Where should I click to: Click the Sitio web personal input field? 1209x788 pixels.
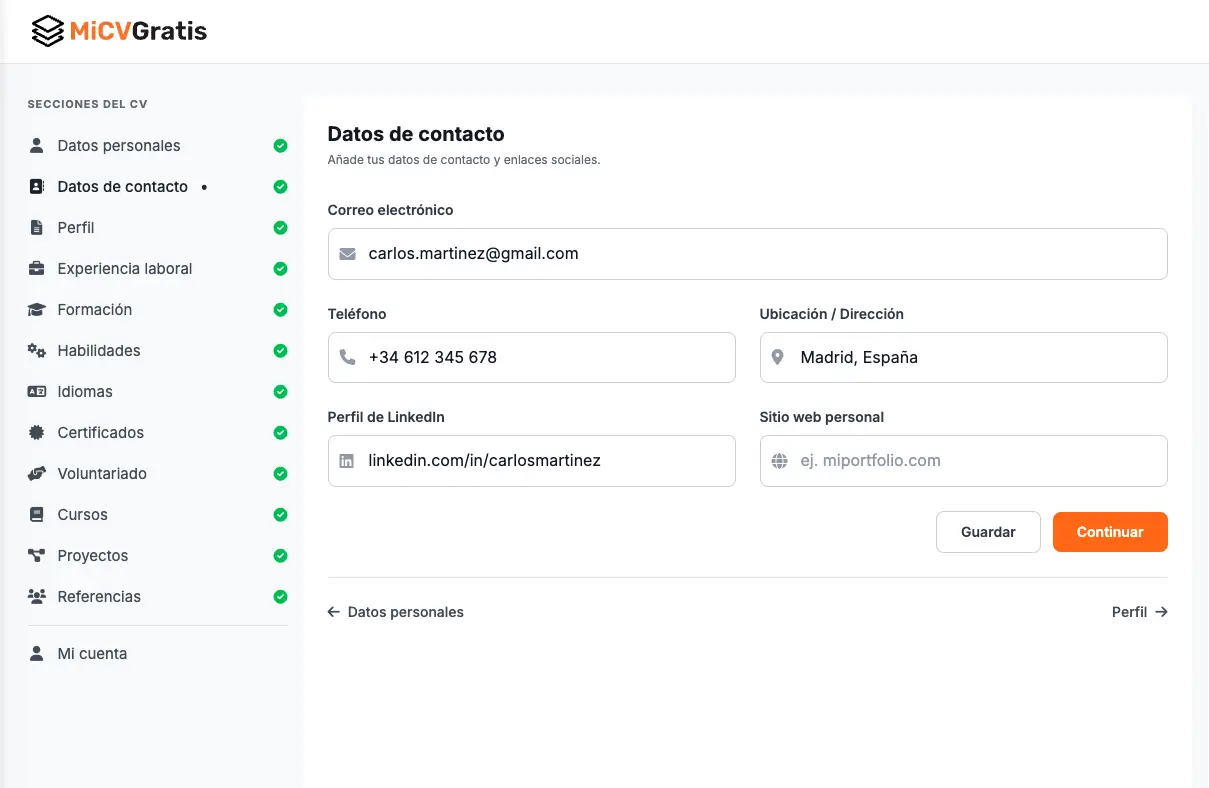(963, 460)
